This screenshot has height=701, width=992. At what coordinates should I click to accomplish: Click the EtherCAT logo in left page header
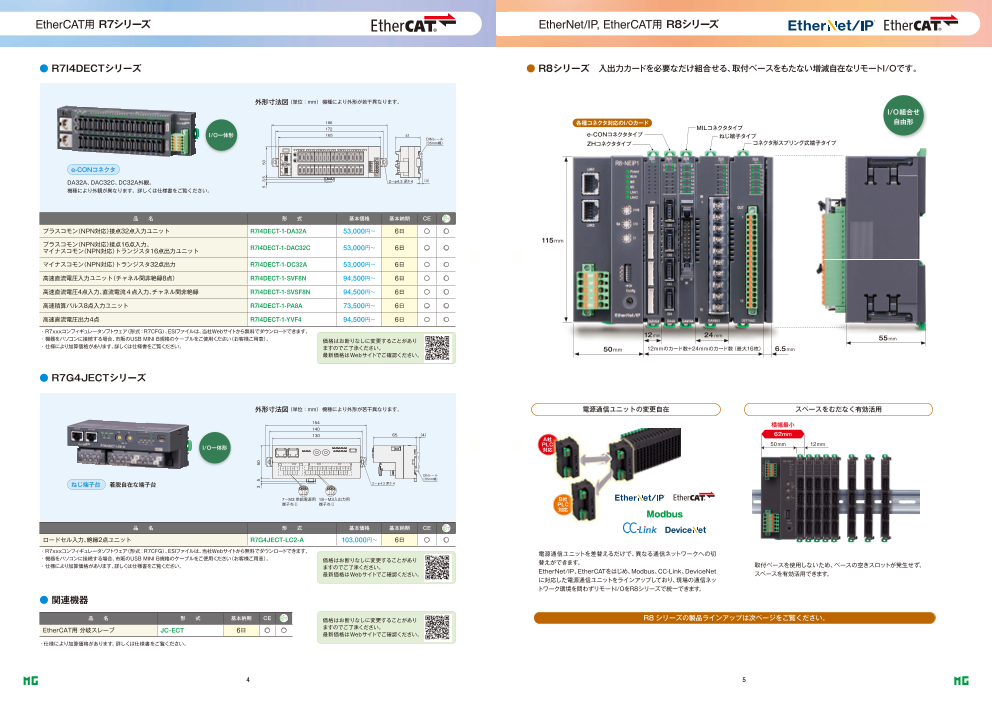click(x=412, y=24)
